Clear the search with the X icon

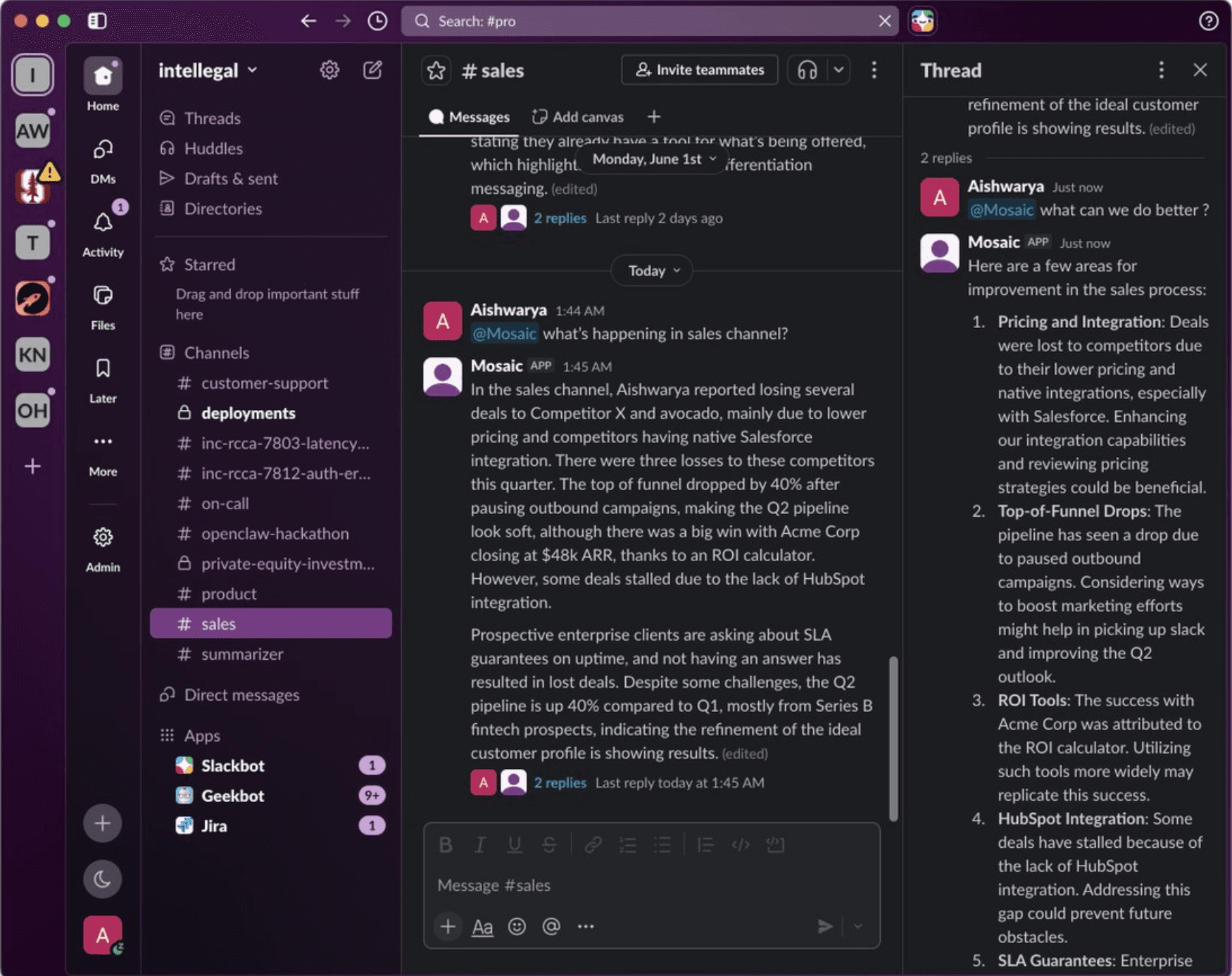coord(885,21)
